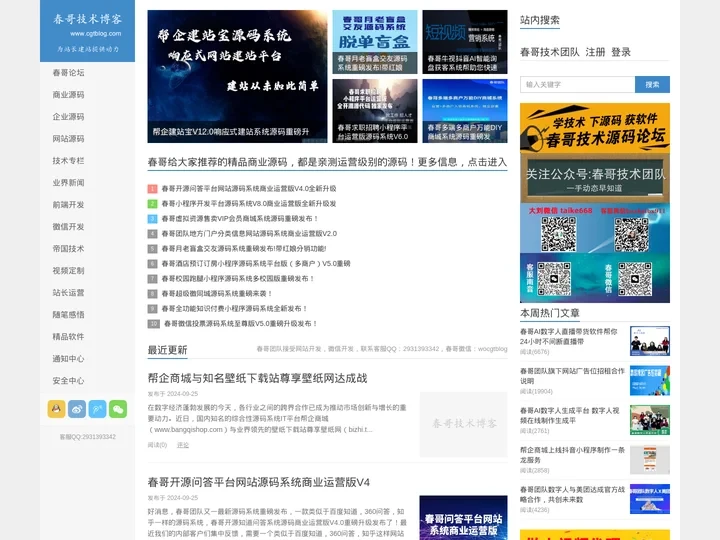Open 春哥月老盲盒交友源码系统重磅发布 list item

[x=244, y=248]
